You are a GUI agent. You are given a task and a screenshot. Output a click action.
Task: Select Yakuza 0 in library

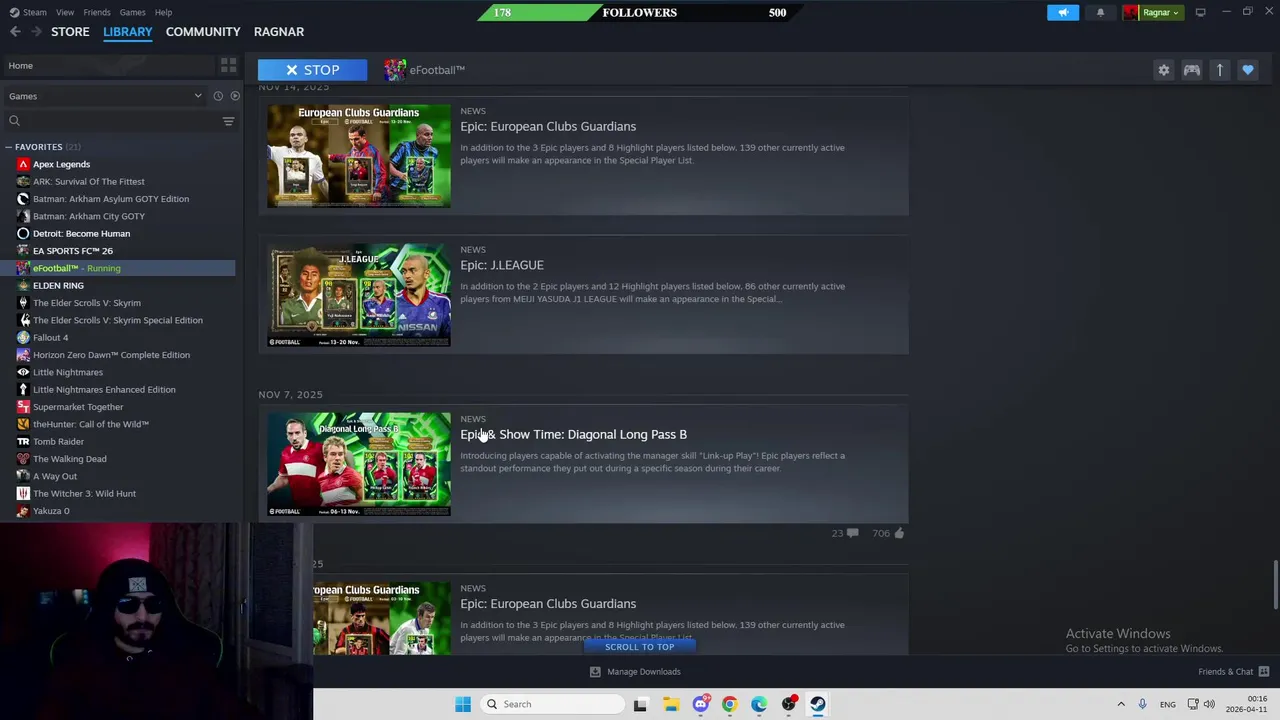pyautogui.click(x=51, y=511)
